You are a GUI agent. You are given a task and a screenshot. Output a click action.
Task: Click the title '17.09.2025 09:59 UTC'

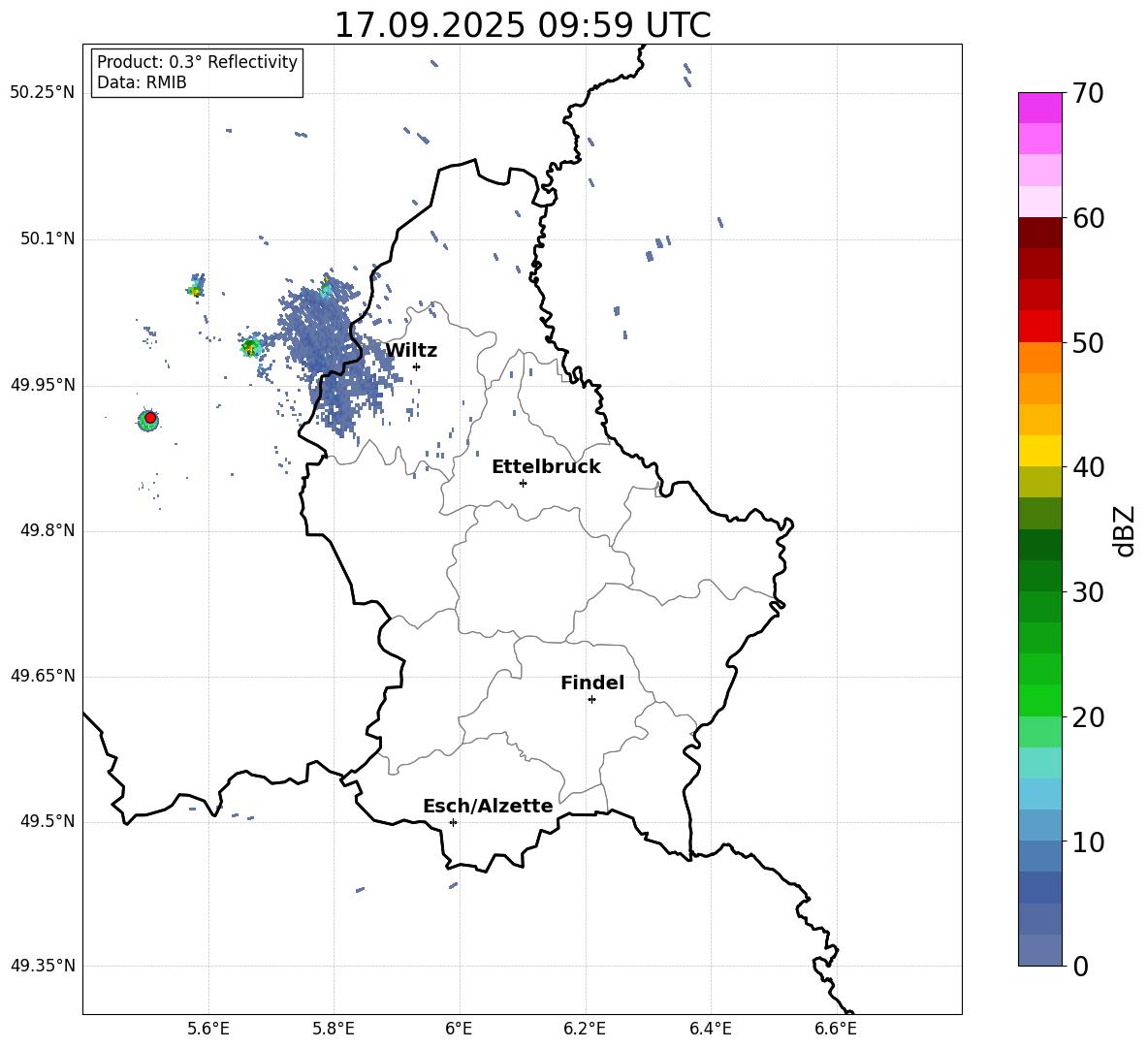click(522, 25)
